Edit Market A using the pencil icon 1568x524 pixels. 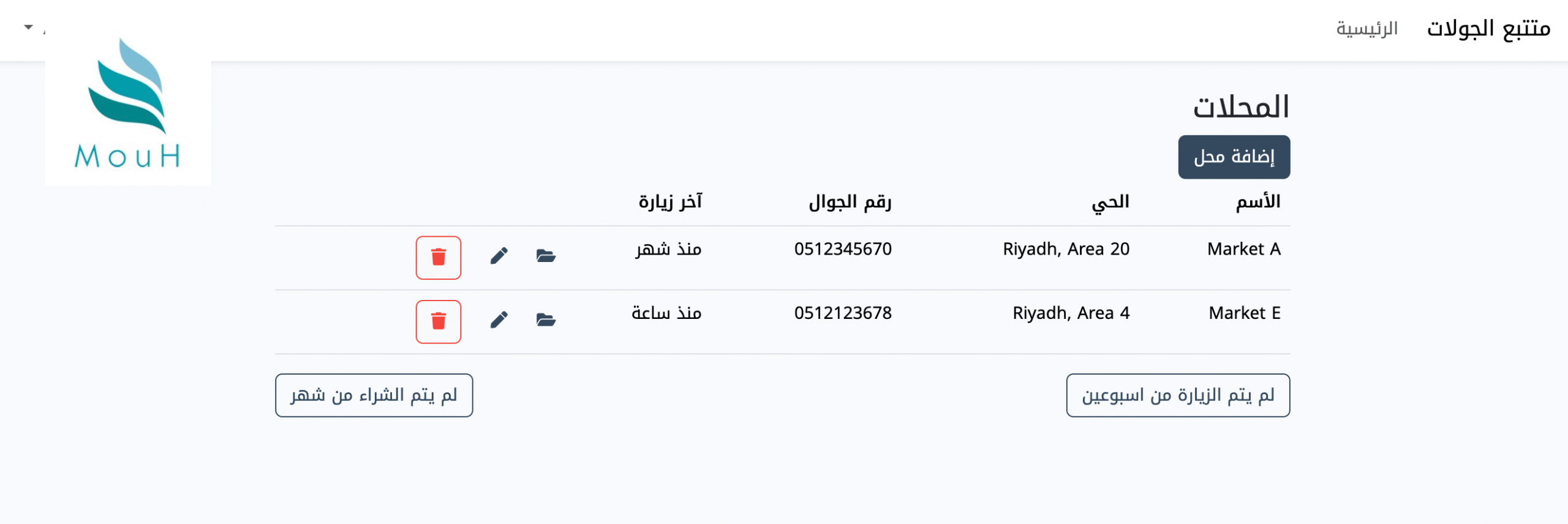pos(499,256)
